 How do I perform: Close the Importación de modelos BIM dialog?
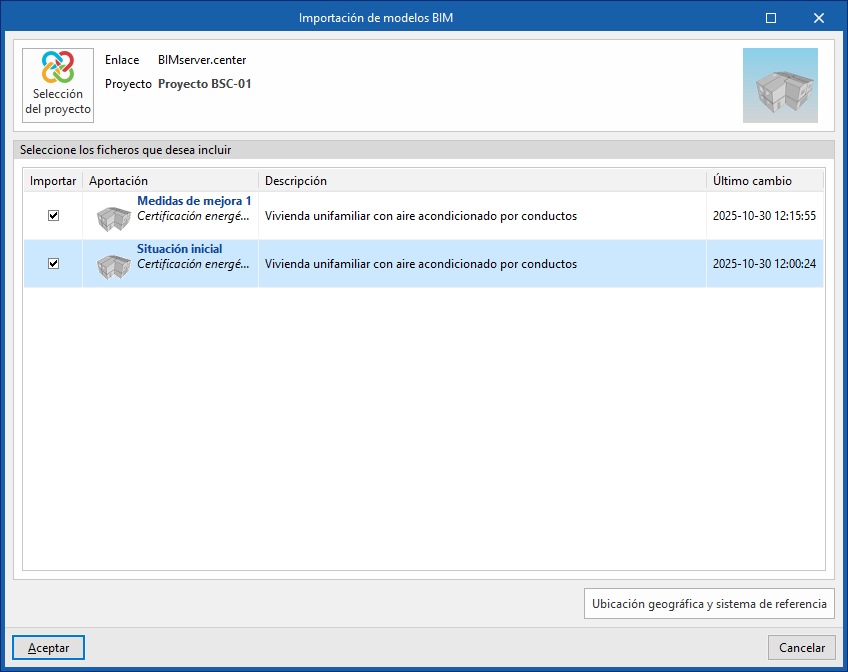818,18
